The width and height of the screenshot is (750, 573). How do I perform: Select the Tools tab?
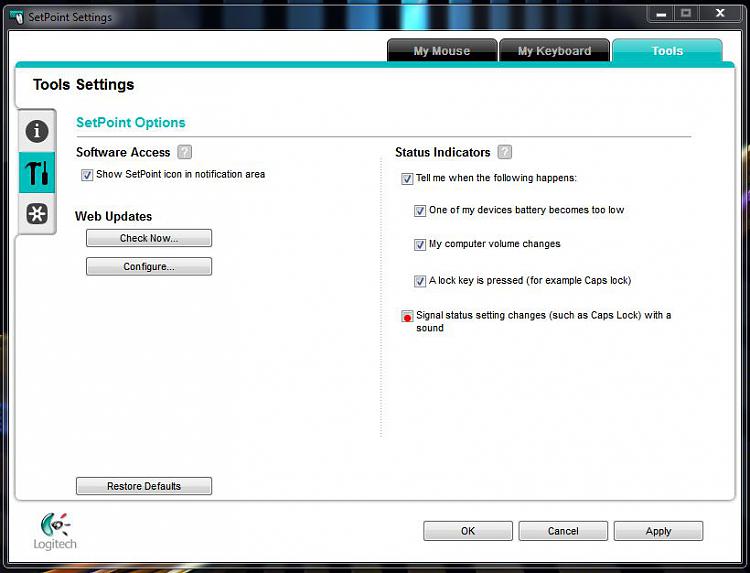click(667, 51)
